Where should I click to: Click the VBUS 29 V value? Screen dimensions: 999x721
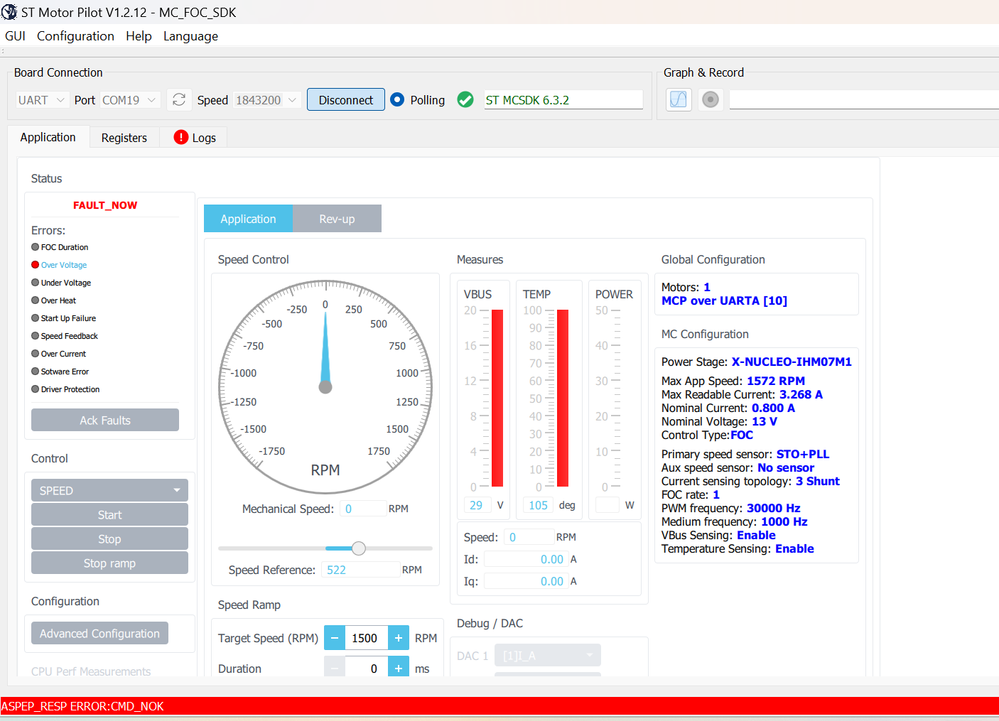(x=477, y=505)
